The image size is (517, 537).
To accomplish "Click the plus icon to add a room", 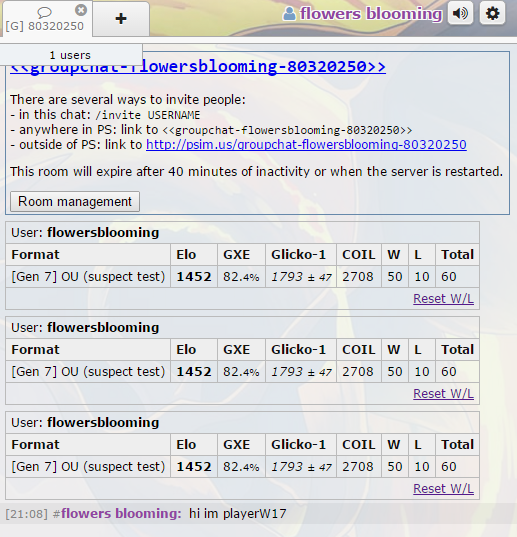I will [x=121, y=18].
